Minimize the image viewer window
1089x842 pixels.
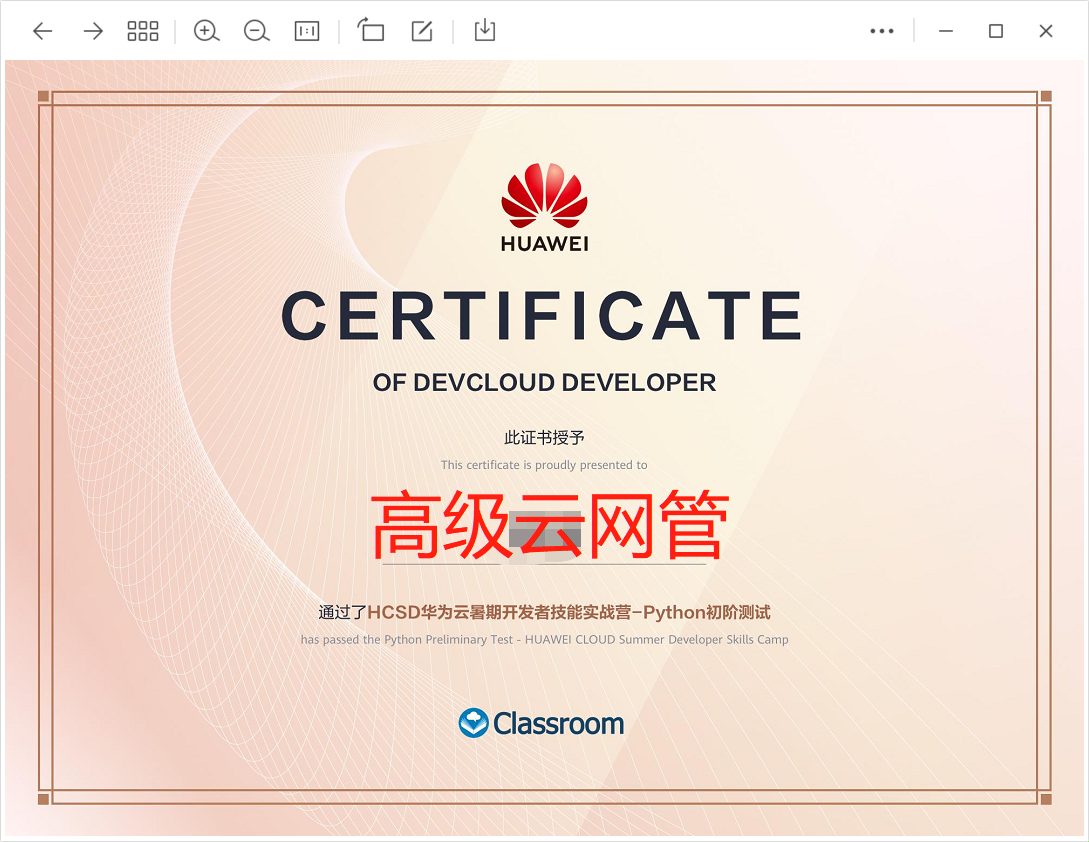pos(946,31)
